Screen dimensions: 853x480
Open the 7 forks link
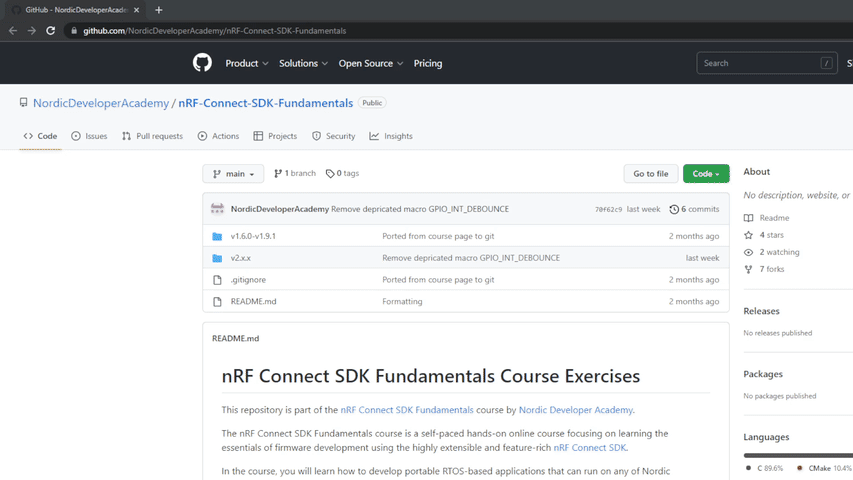tap(764, 269)
